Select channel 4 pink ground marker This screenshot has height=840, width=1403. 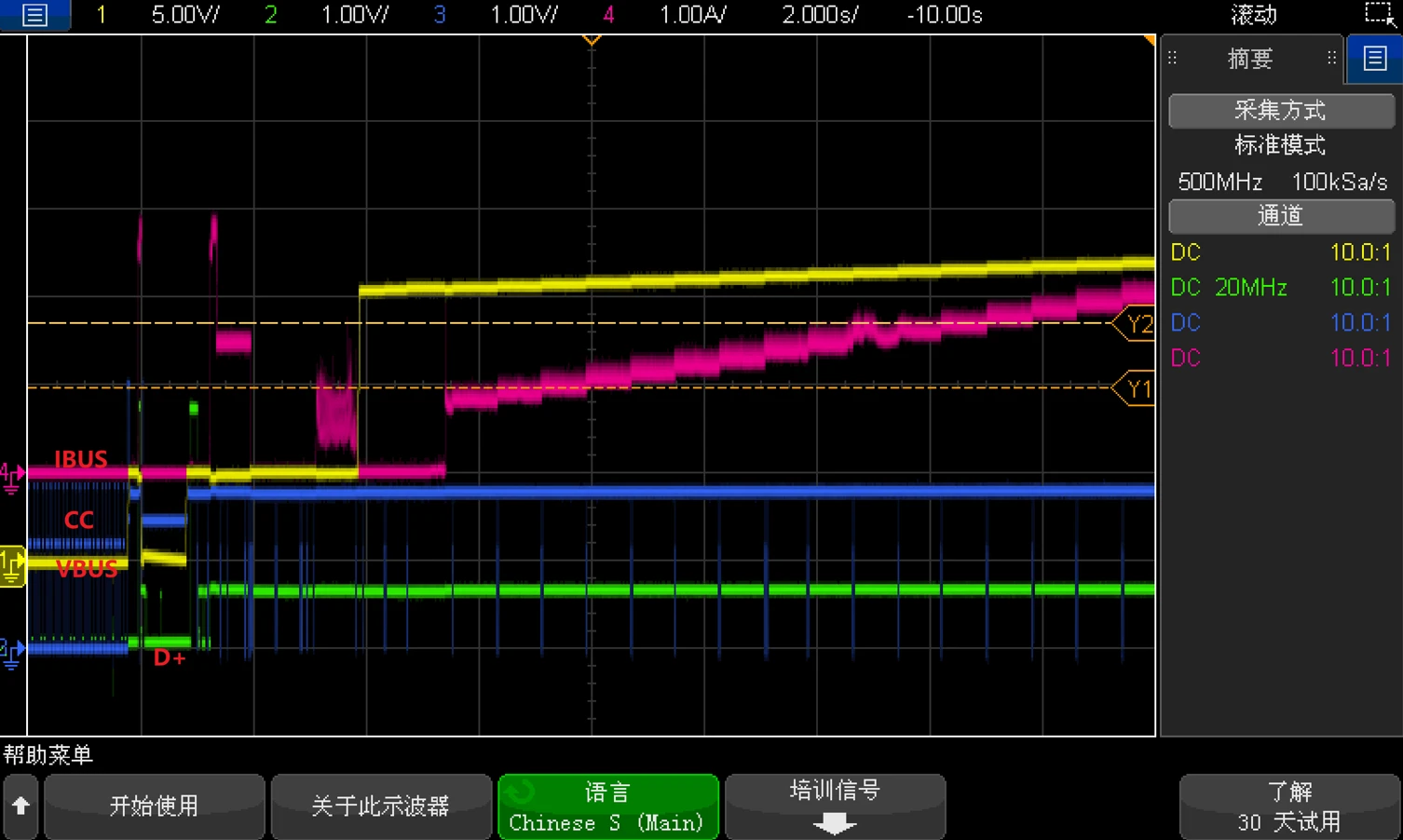pos(11,475)
